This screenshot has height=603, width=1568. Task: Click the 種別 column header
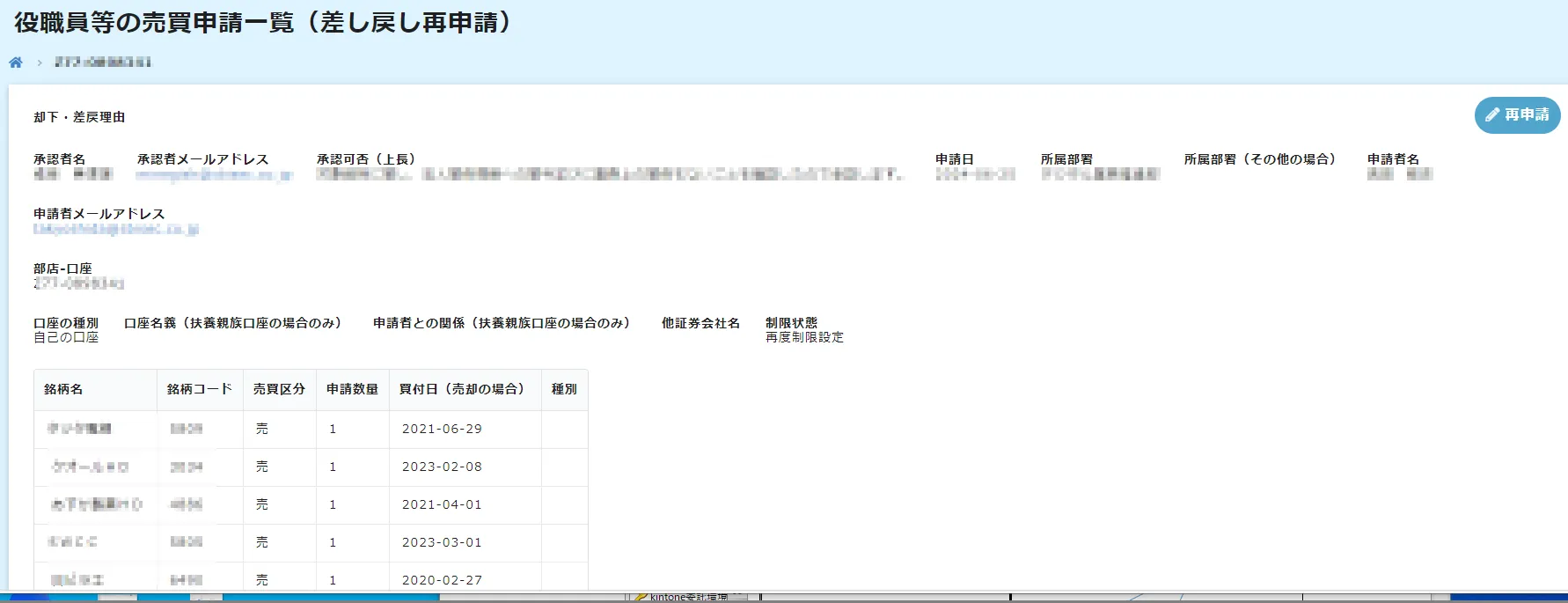pyautogui.click(x=564, y=389)
